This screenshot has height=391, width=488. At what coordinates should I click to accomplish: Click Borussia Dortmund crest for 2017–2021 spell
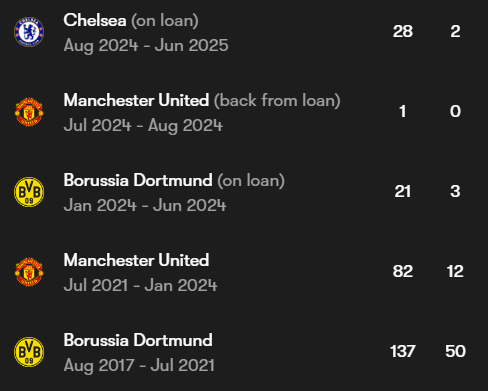tap(29, 352)
